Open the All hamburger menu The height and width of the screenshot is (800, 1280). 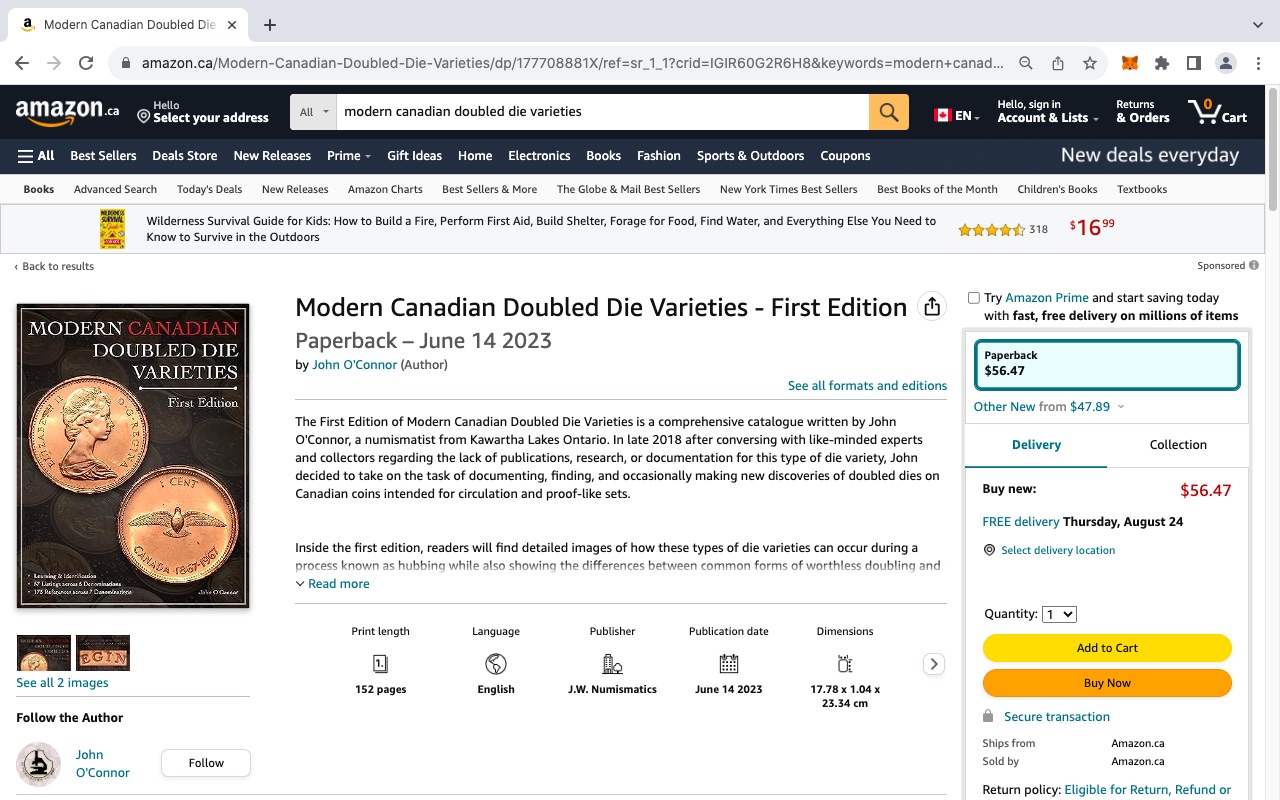click(36, 156)
